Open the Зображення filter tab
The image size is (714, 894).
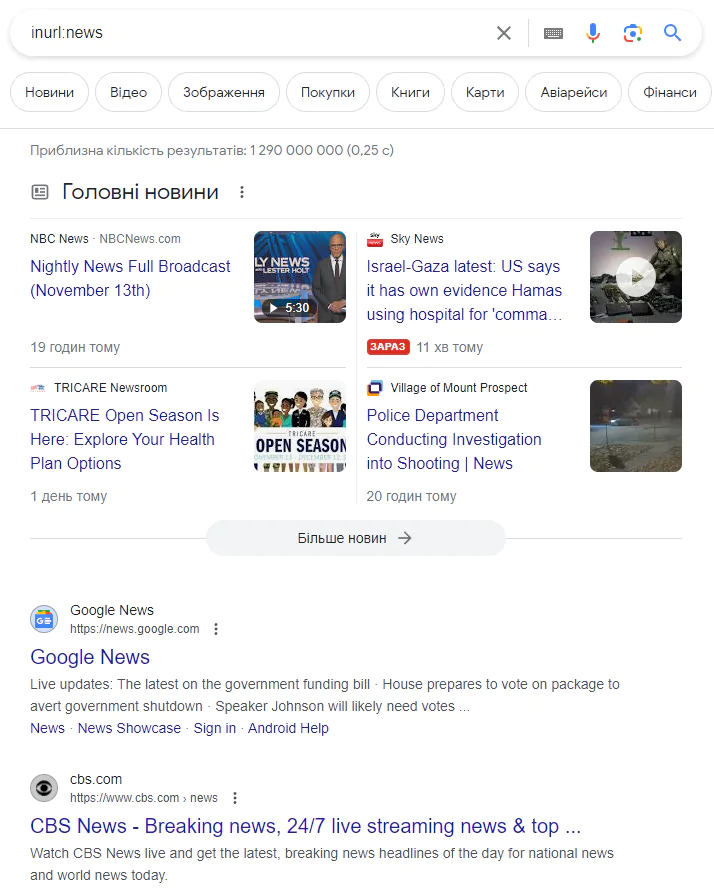224,92
